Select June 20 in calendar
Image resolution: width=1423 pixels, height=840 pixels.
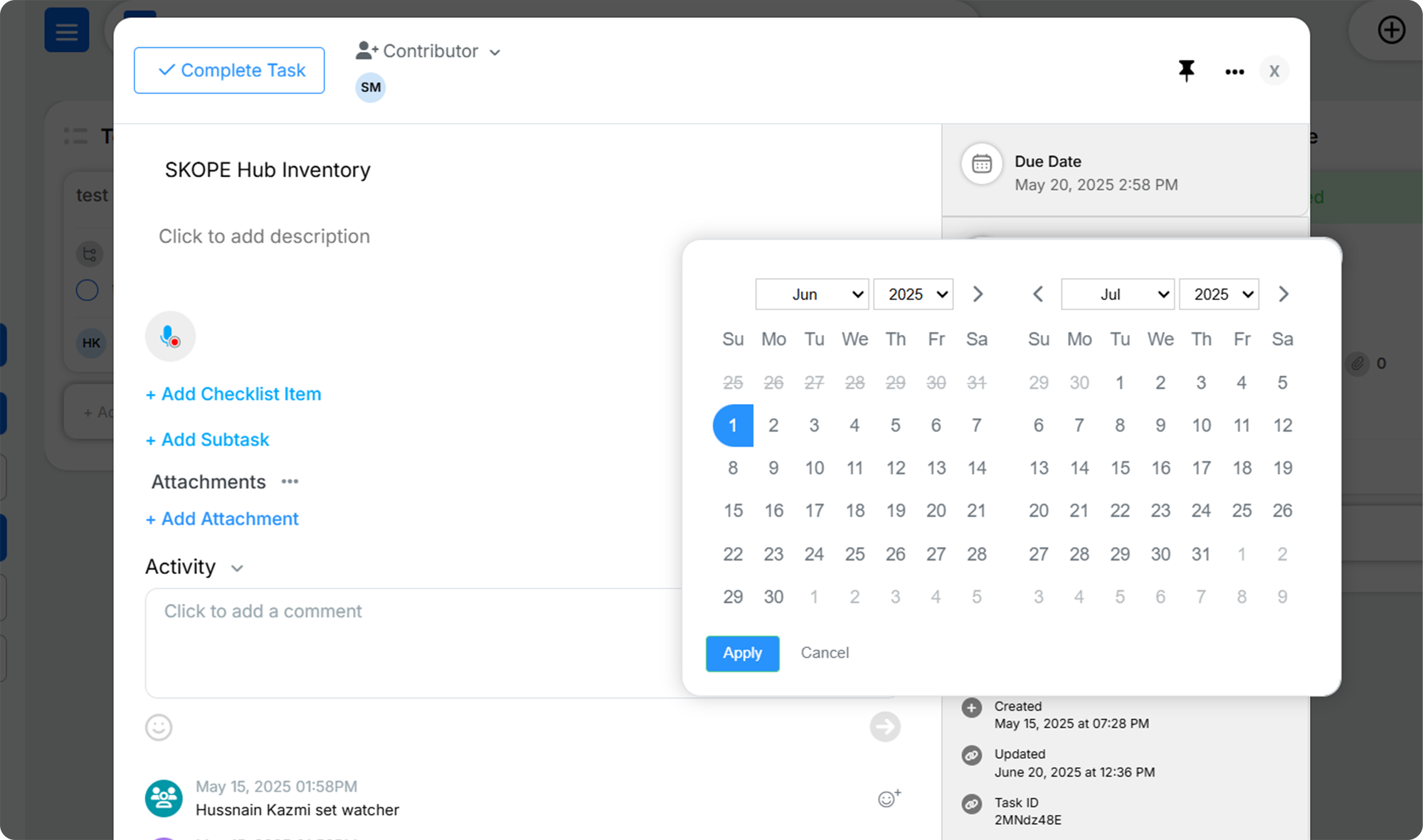point(936,511)
